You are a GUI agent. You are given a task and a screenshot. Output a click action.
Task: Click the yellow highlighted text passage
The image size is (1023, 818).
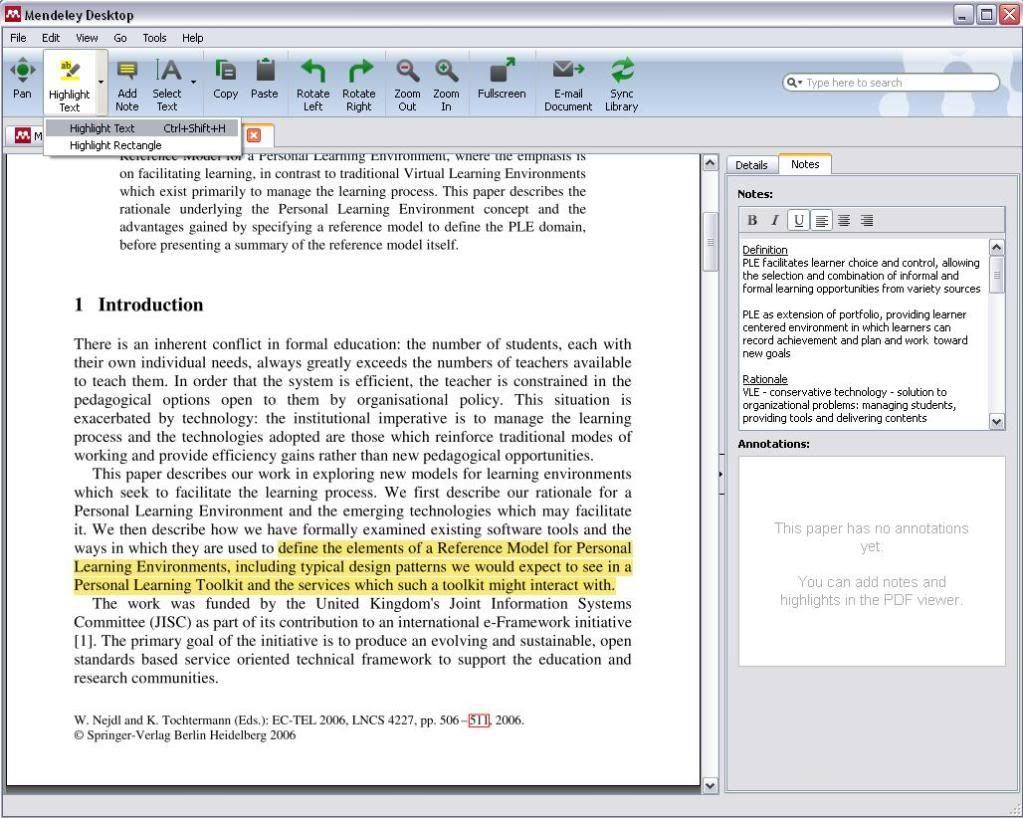coord(352,566)
